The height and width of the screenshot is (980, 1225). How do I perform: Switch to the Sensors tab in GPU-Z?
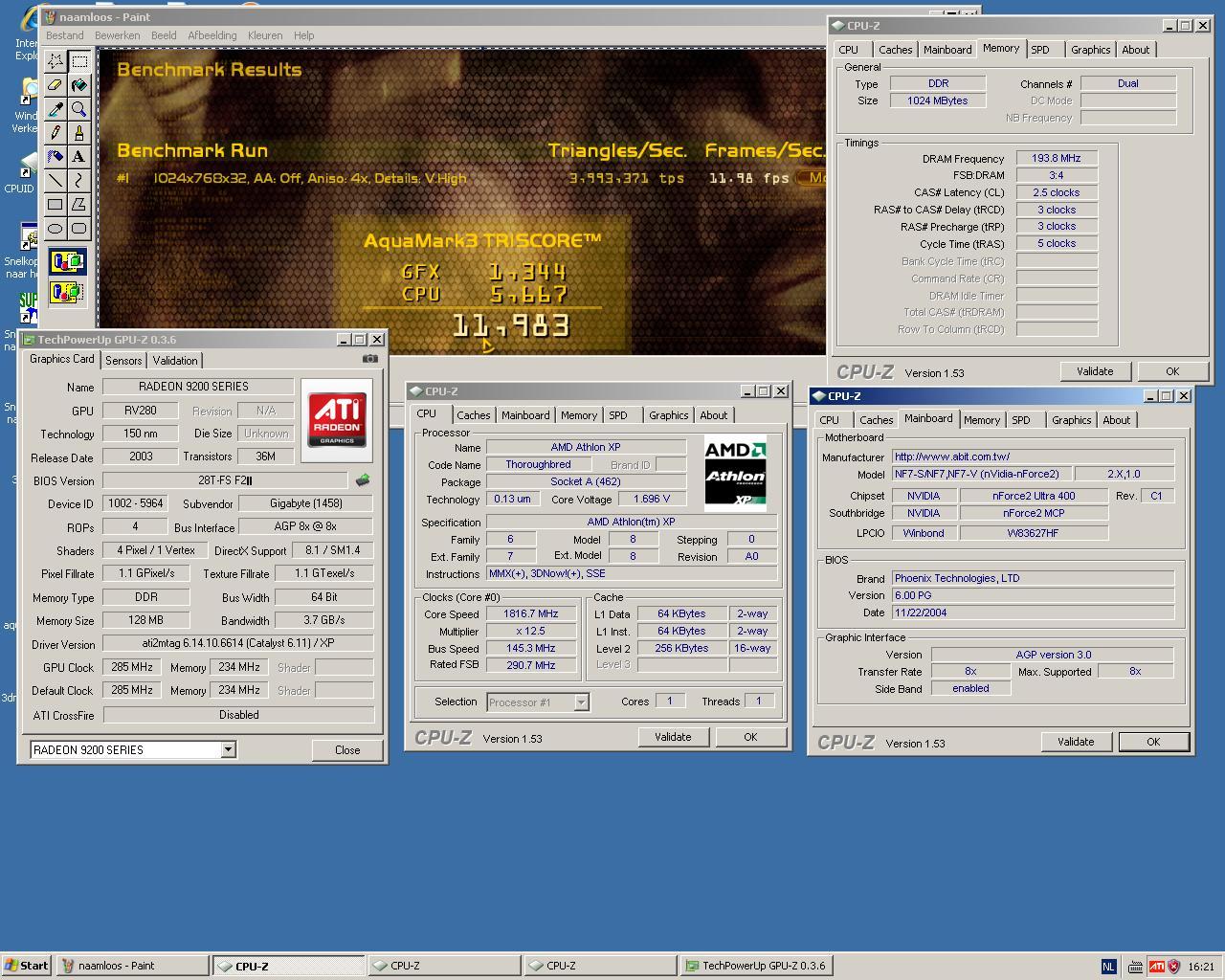123,361
